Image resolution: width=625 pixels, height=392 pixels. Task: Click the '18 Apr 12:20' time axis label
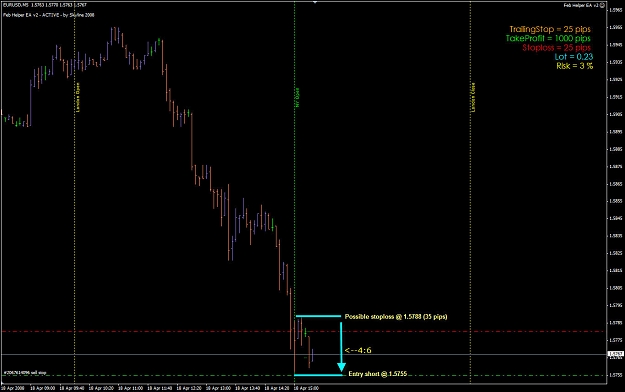[x=189, y=388]
